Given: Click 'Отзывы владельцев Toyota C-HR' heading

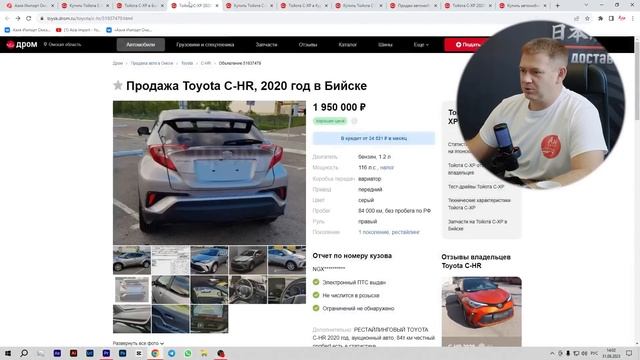Looking at the screenshot, I should tap(476, 261).
